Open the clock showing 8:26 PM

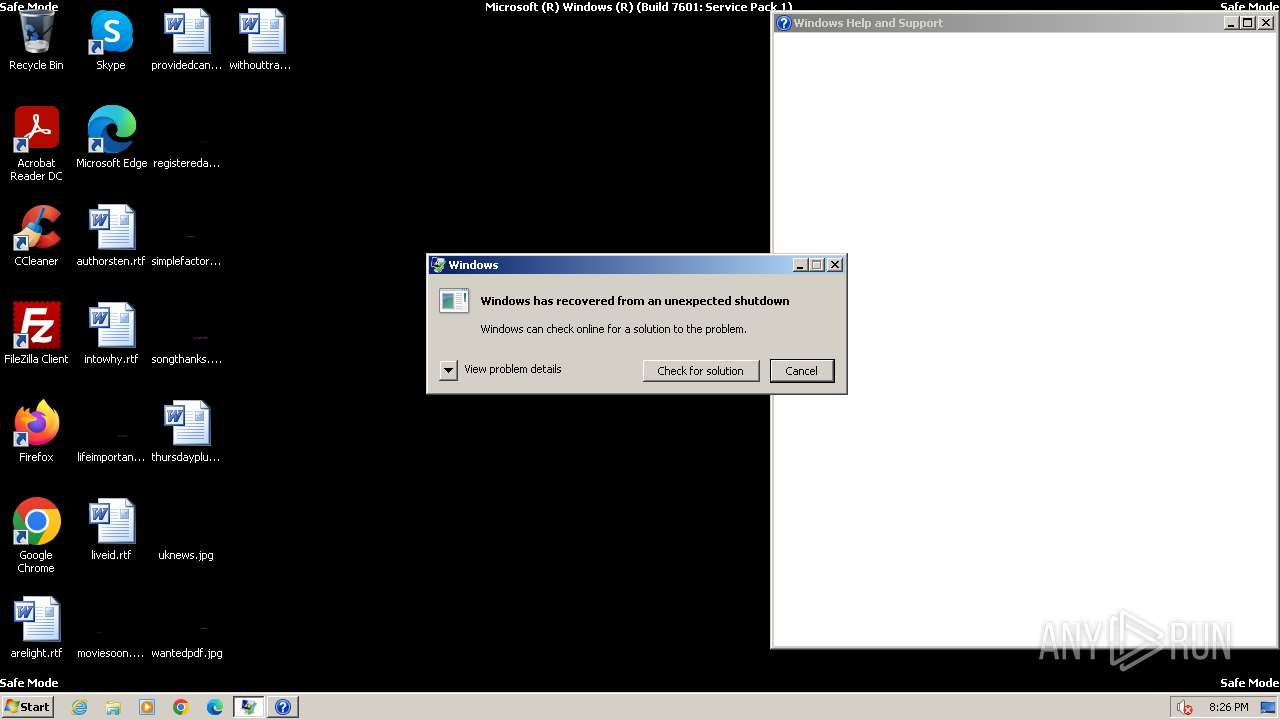click(x=1228, y=707)
